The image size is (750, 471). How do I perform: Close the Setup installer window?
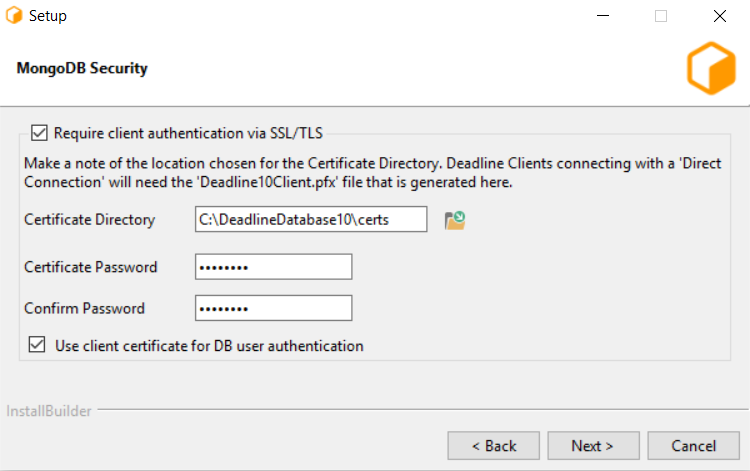(x=719, y=16)
